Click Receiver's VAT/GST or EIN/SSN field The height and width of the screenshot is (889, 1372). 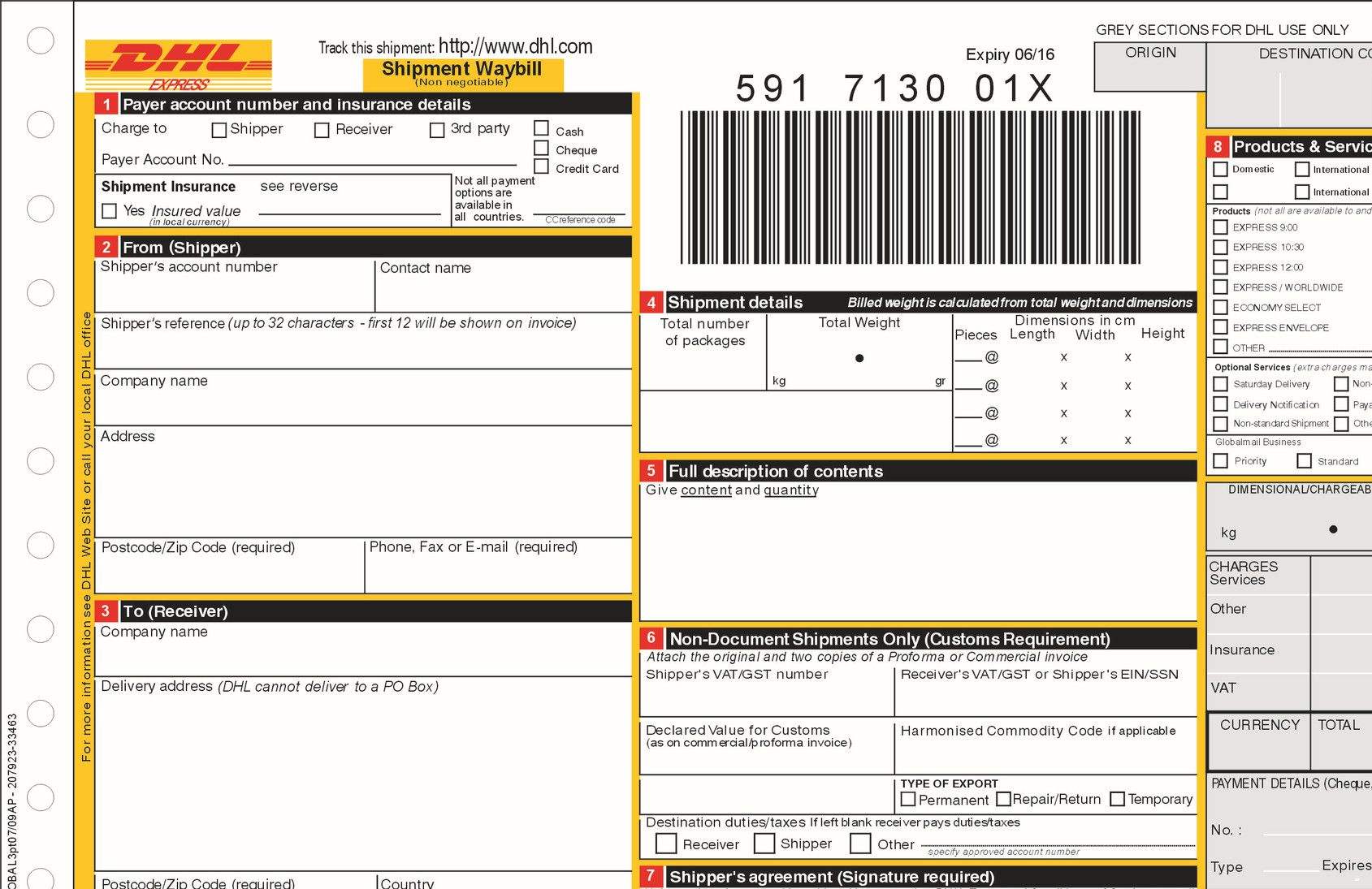point(1045,692)
